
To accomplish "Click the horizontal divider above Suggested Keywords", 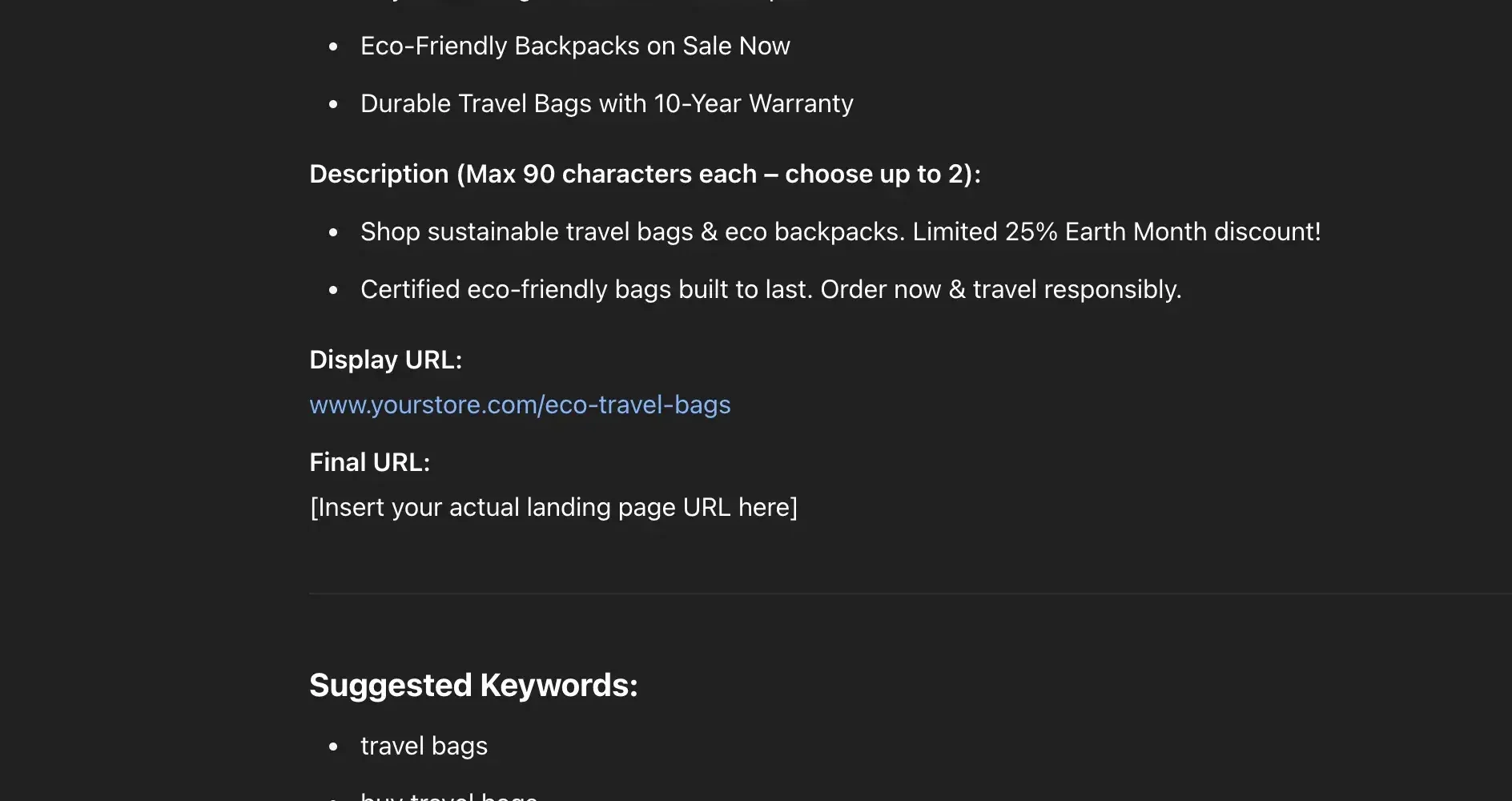I will (910, 594).
